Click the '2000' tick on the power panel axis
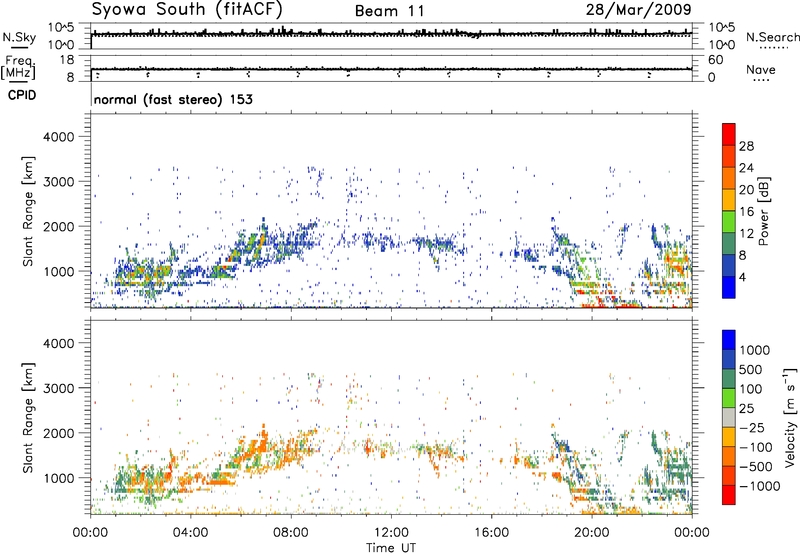800x554 pixels. coord(58,226)
